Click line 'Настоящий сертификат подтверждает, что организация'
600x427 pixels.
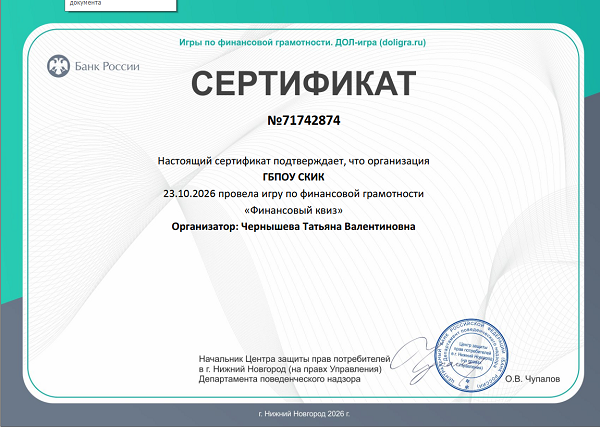coord(293,161)
